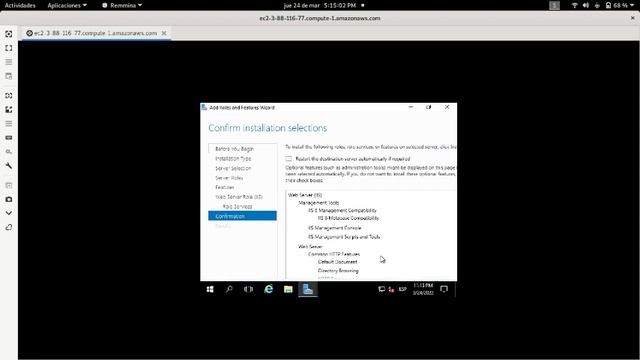Open the clock calendar showing jue 24 de mar
Image resolution: width=640 pixels, height=360 pixels.
pos(320,5)
